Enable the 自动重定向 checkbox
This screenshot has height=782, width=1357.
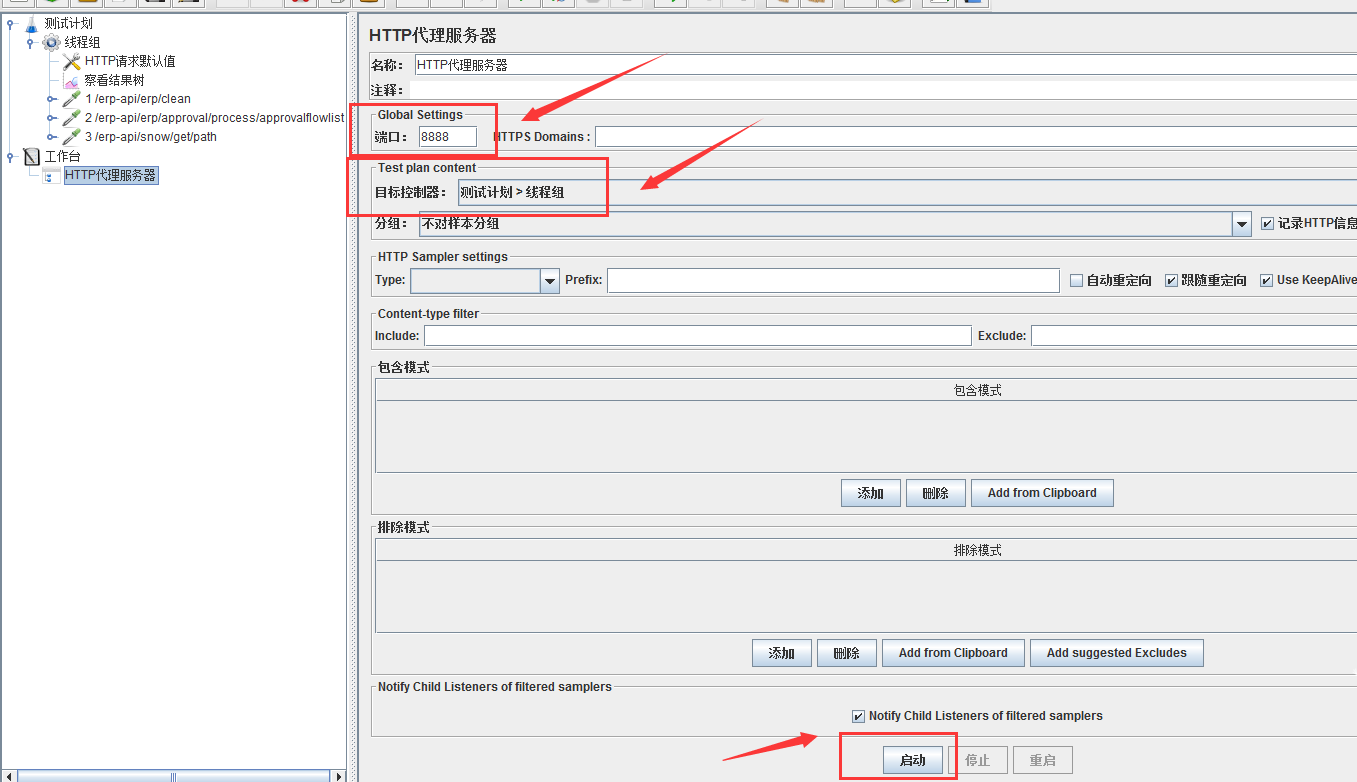(x=1076, y=281)
